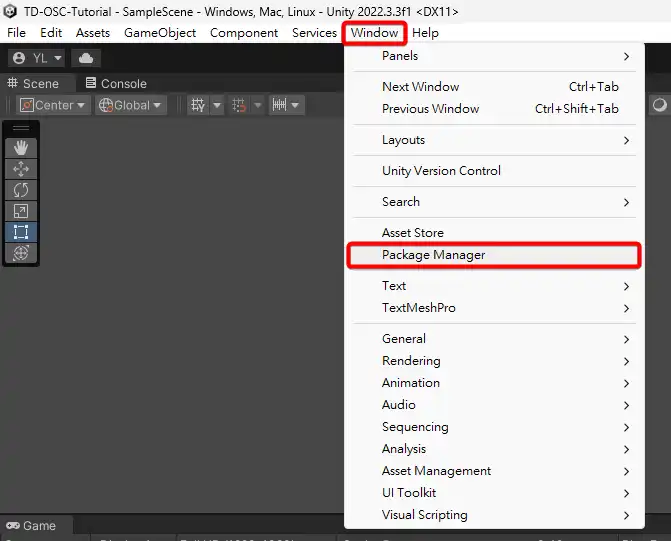Select the Rect tool

coord(21,232)
